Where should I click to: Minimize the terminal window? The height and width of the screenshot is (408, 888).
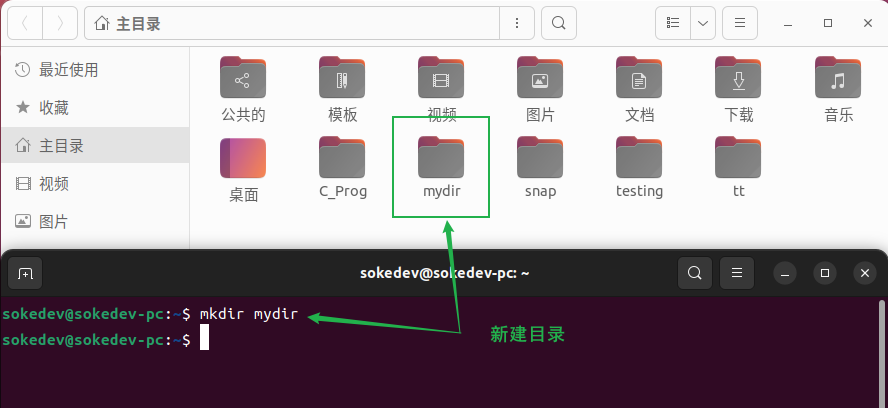tap(785, 274)
